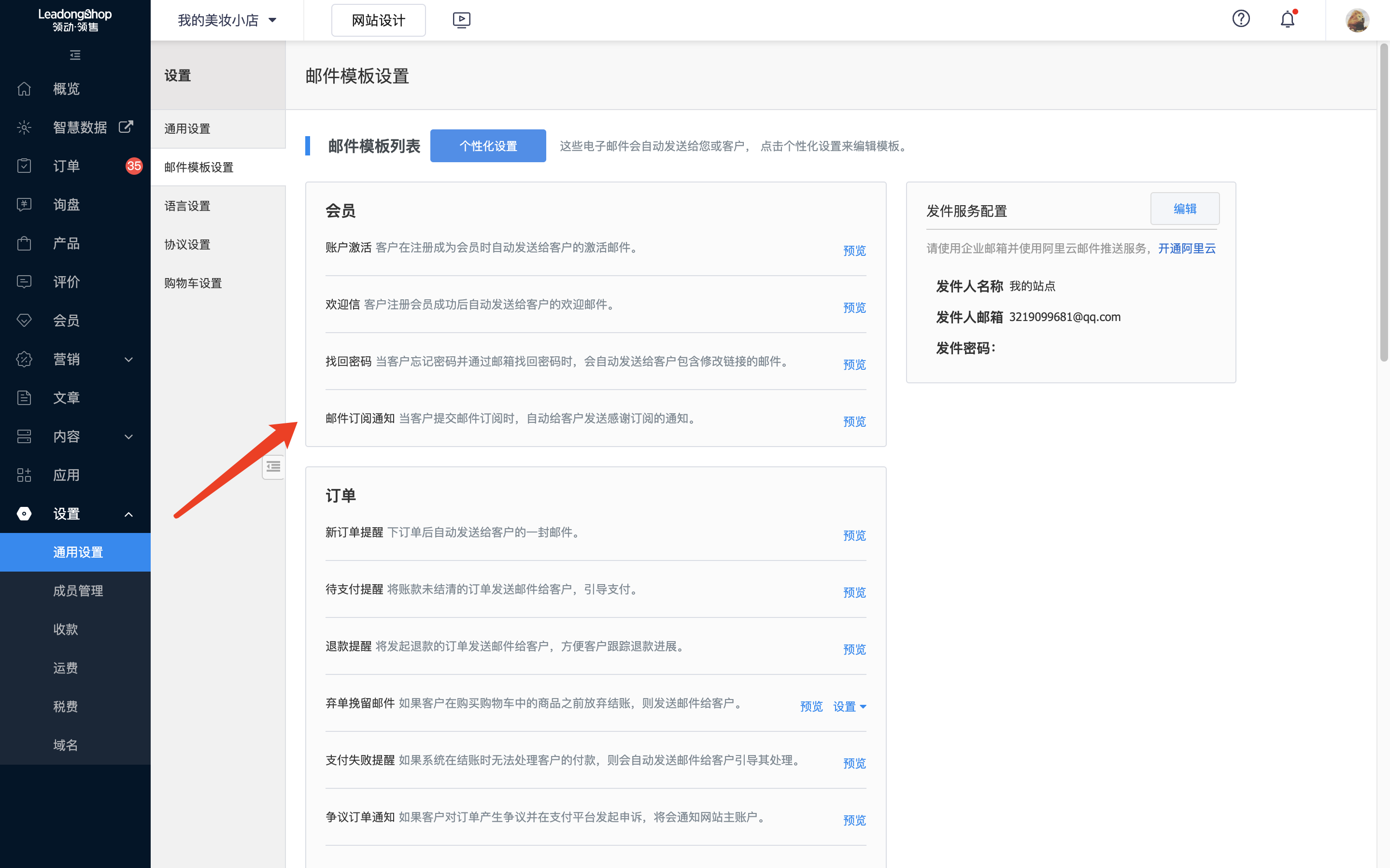Click the 文章 articles icon
1390x868 pixels.
[24, 397]
